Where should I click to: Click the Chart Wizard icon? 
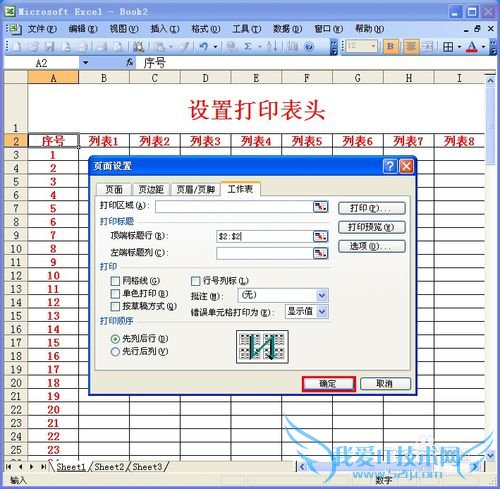[292, 47]
